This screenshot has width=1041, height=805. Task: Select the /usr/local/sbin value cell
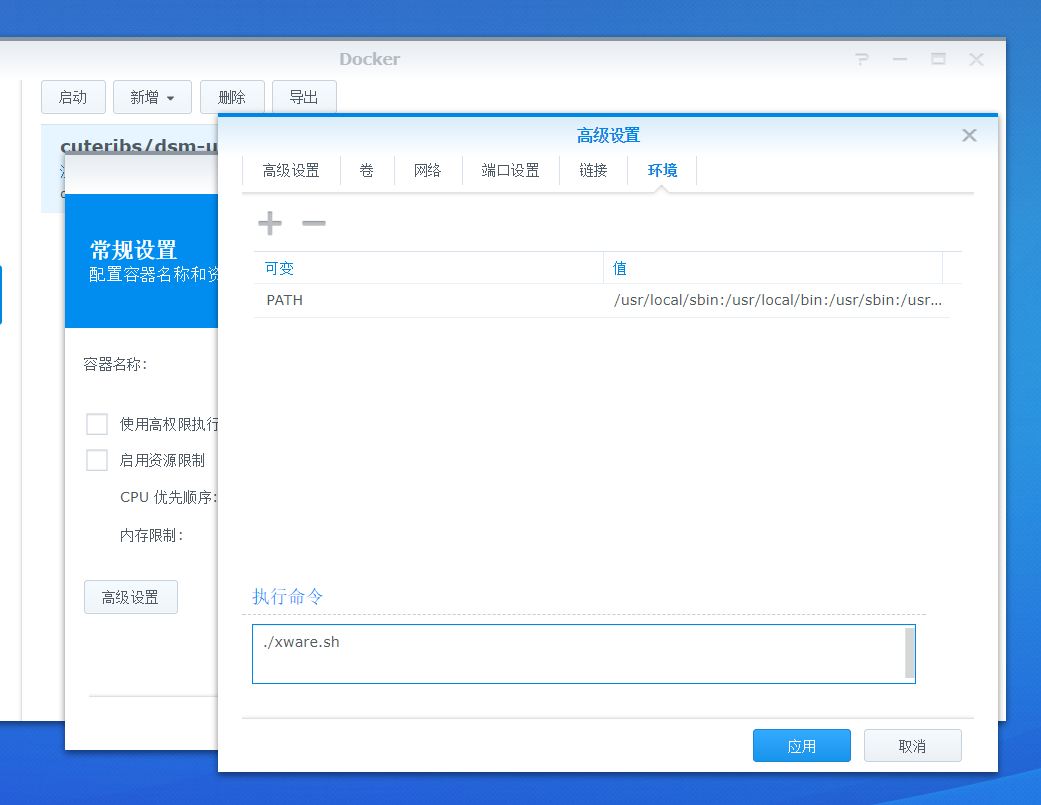pyautogui.click(x=777, y=300)
